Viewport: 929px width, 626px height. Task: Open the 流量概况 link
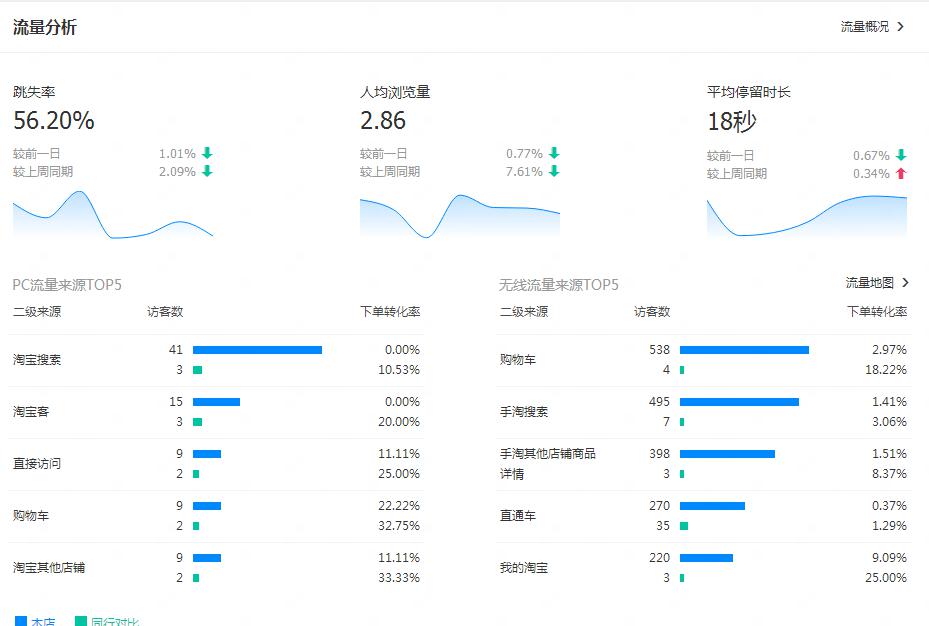864,27
